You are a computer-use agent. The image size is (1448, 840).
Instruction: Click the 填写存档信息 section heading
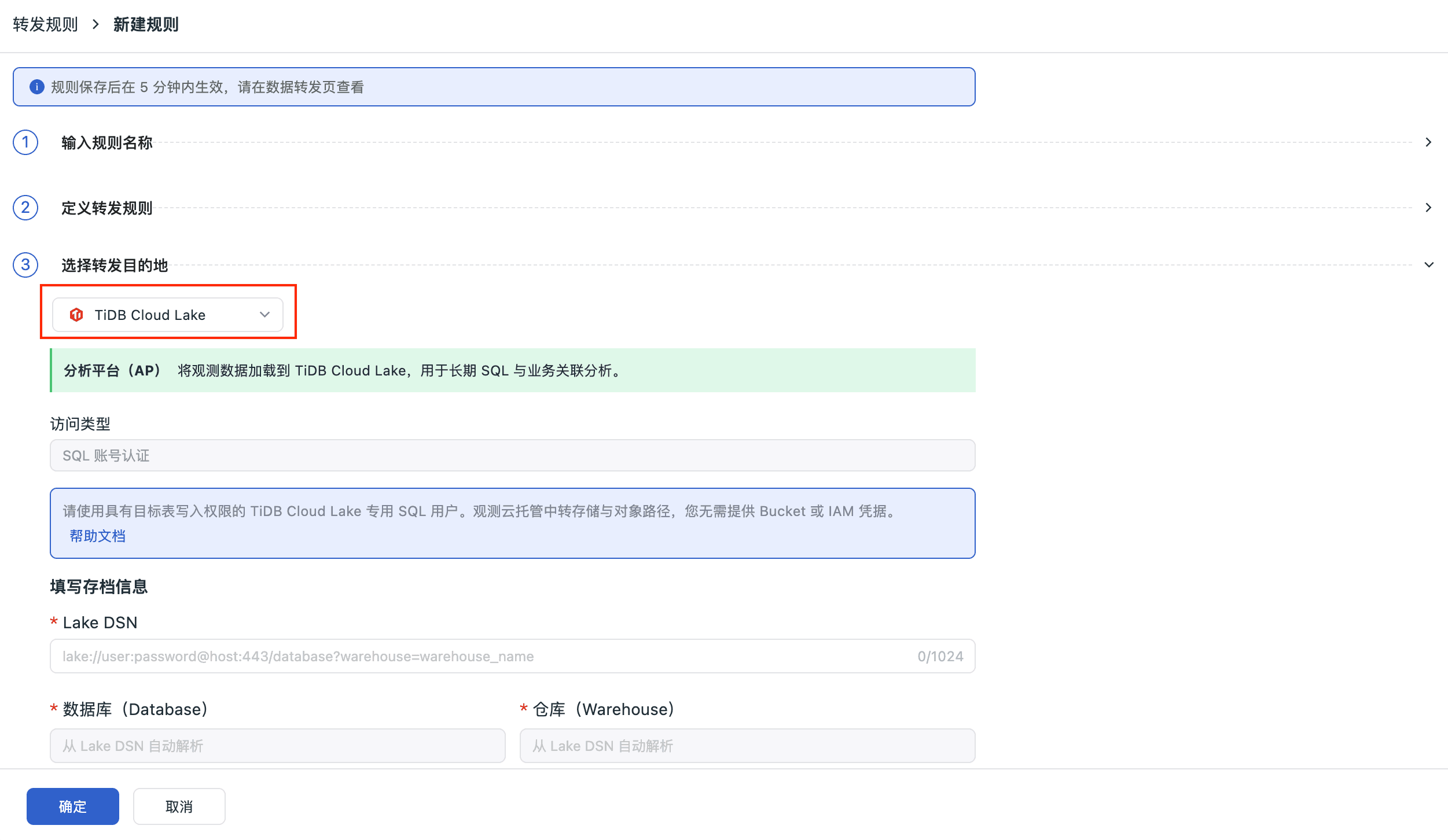tap(99, 587)
